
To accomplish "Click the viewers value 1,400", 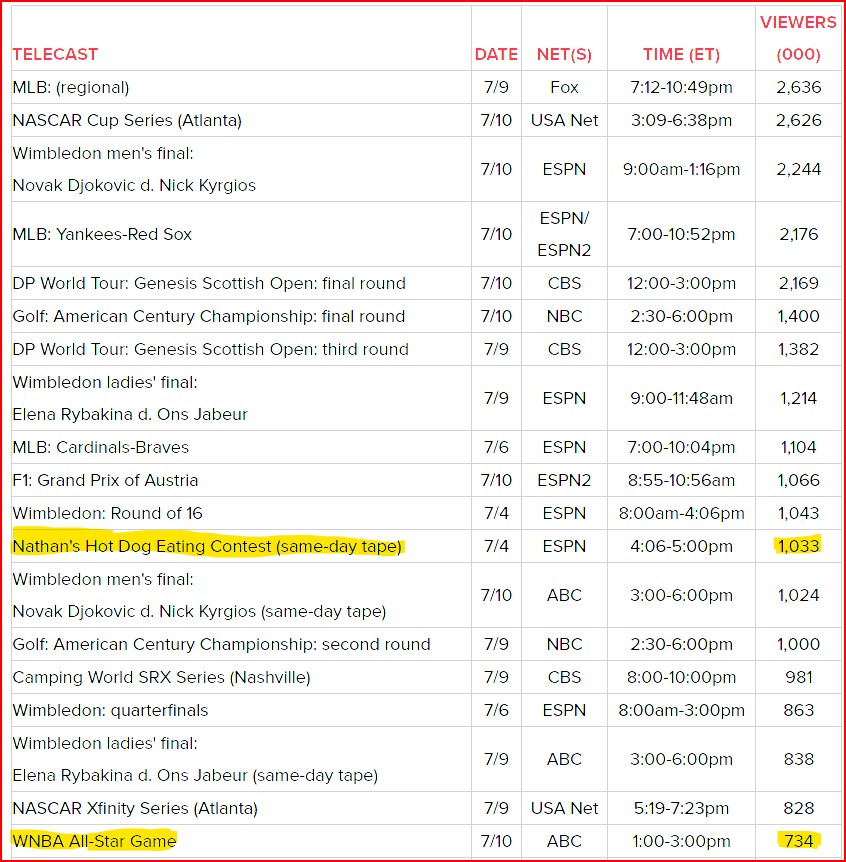I will point(798,316).
